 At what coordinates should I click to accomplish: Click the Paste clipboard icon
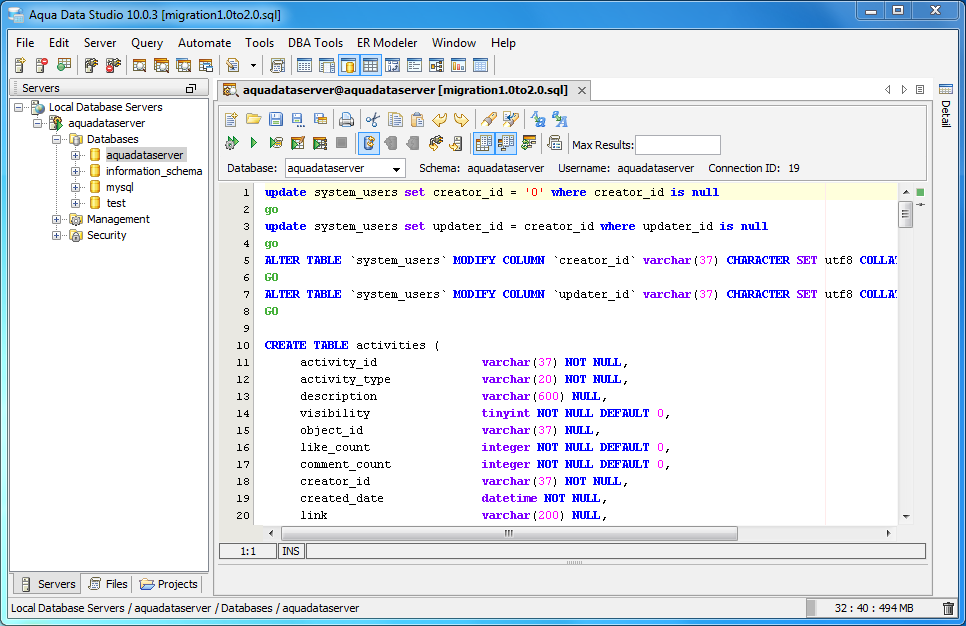[417, 119]
